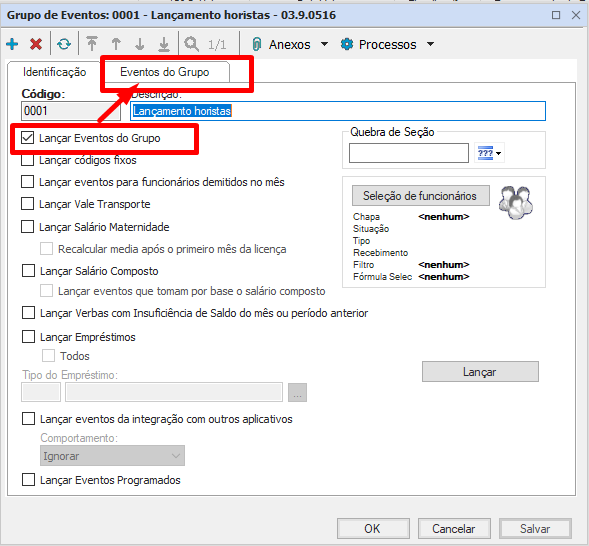Click the Seleção de funcionários button
589x546 pixels.
tap(421, 196)
